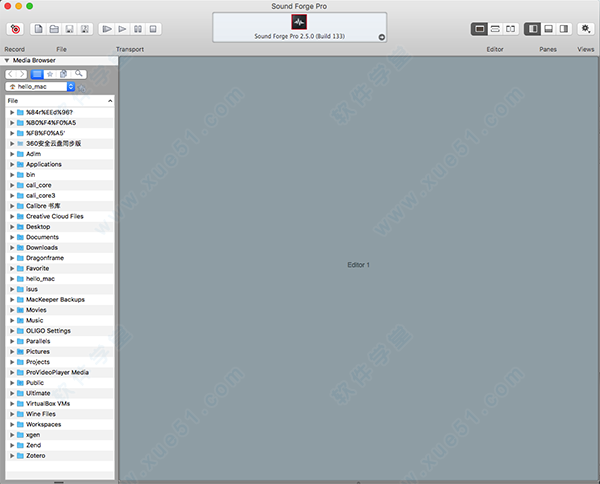Select the Dragonframe folder
Viewport: 600px width, 484px height.
(60, 258)
